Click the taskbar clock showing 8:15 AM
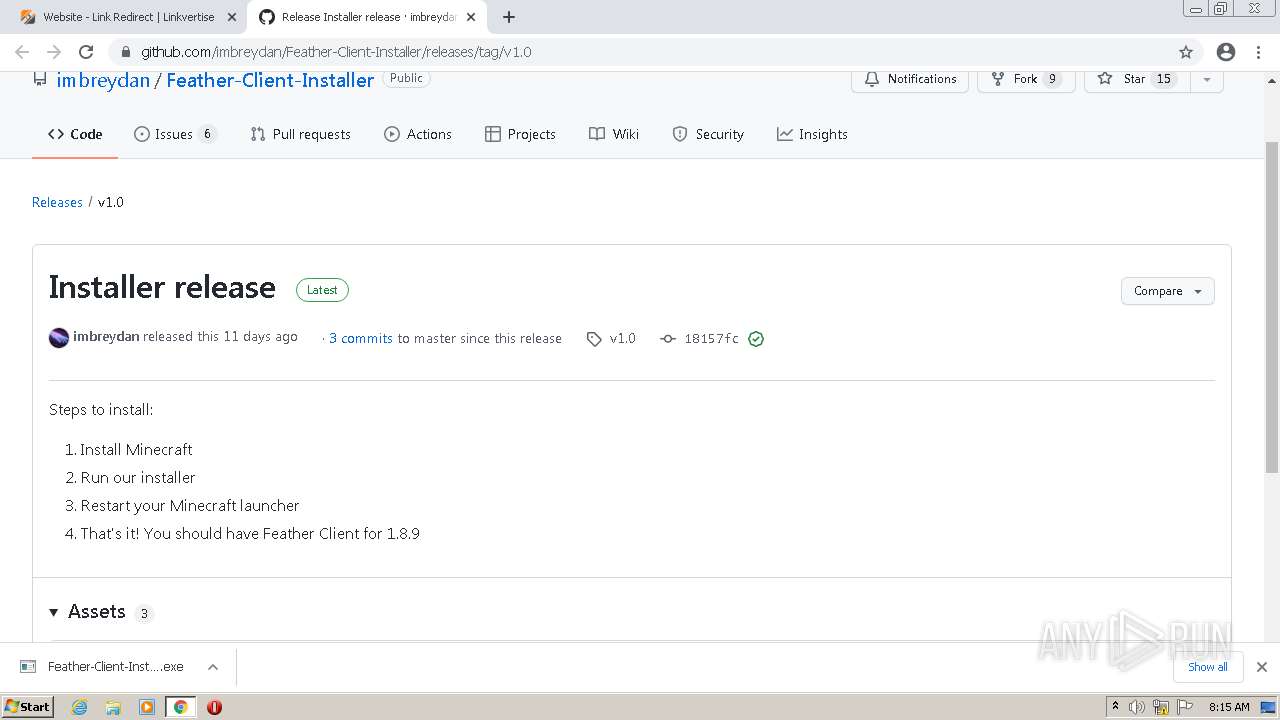The height and width of the screenshot is (720, 1280). click(x=1229, y=707)
